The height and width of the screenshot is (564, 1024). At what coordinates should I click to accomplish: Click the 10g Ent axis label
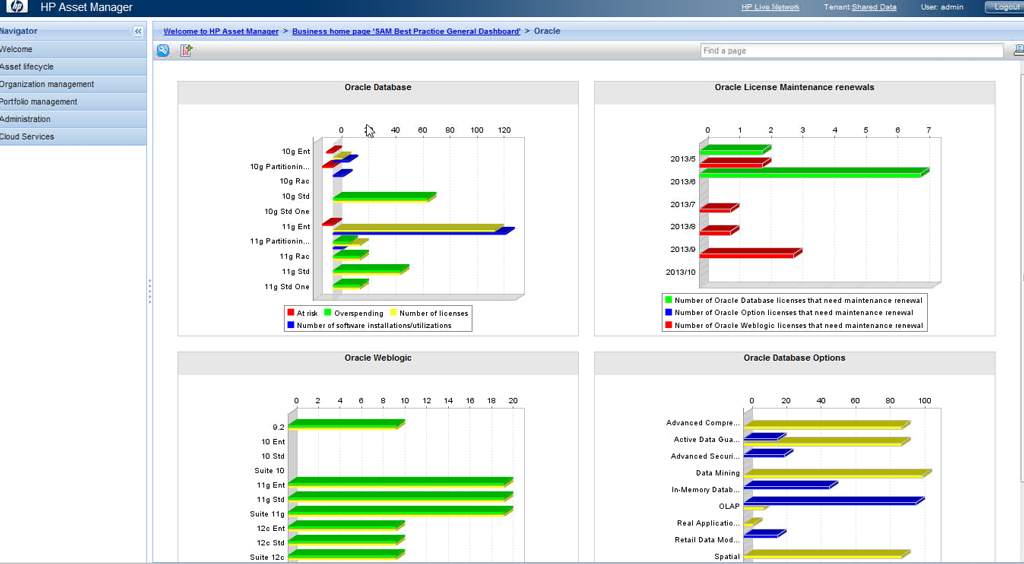click(296, 151)
